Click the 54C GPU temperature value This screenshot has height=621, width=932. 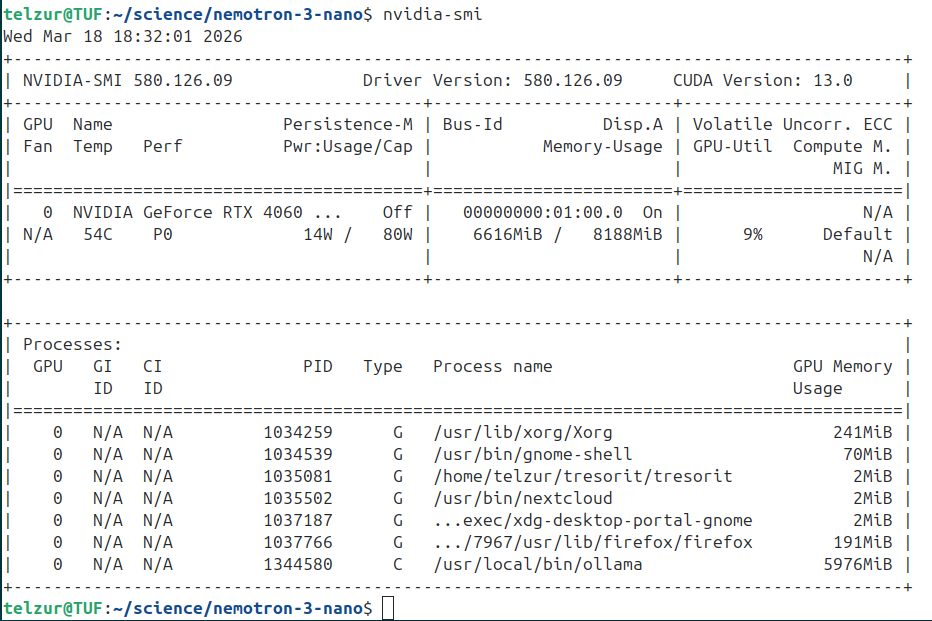(98, 234)
